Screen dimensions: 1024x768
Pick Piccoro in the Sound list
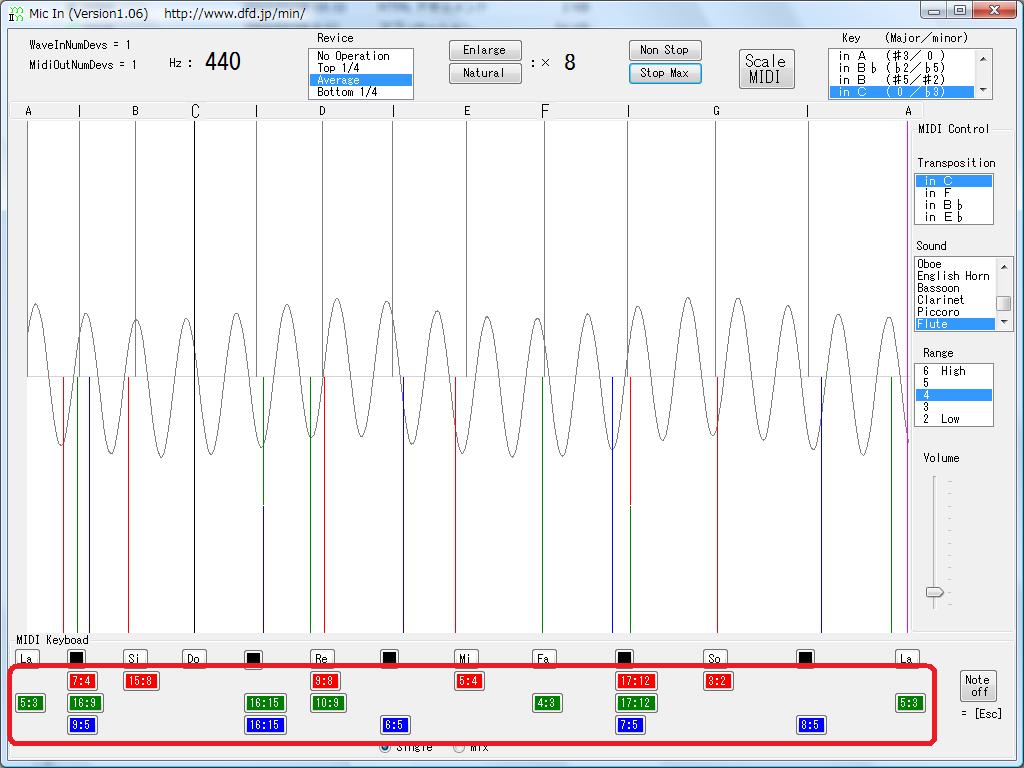point(955,312)
